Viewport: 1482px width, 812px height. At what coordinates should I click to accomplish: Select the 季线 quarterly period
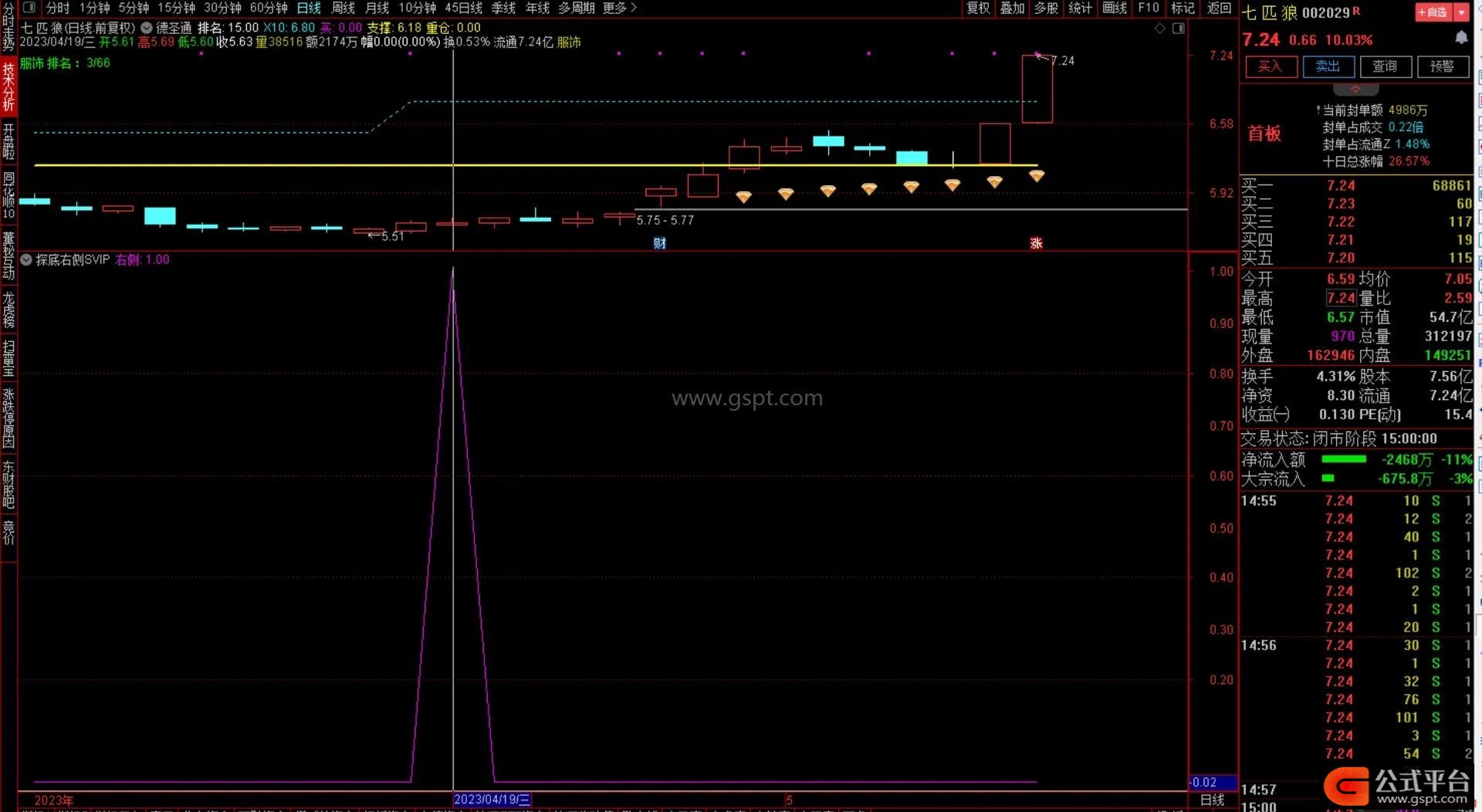(503, 8)
